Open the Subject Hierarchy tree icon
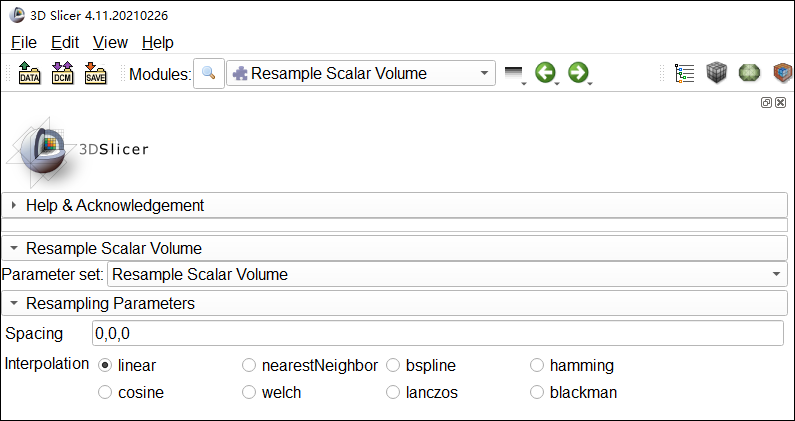 685,73
